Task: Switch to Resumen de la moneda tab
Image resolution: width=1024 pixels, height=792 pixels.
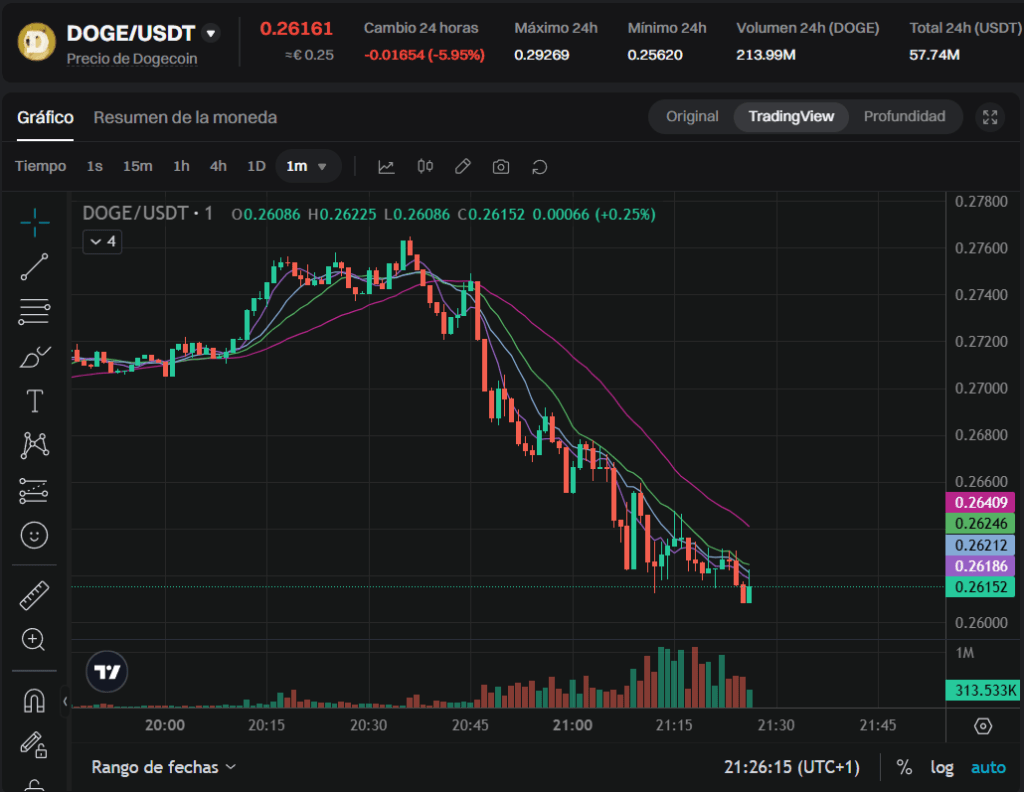Action: pyautogui.click(x=185, y=117)
